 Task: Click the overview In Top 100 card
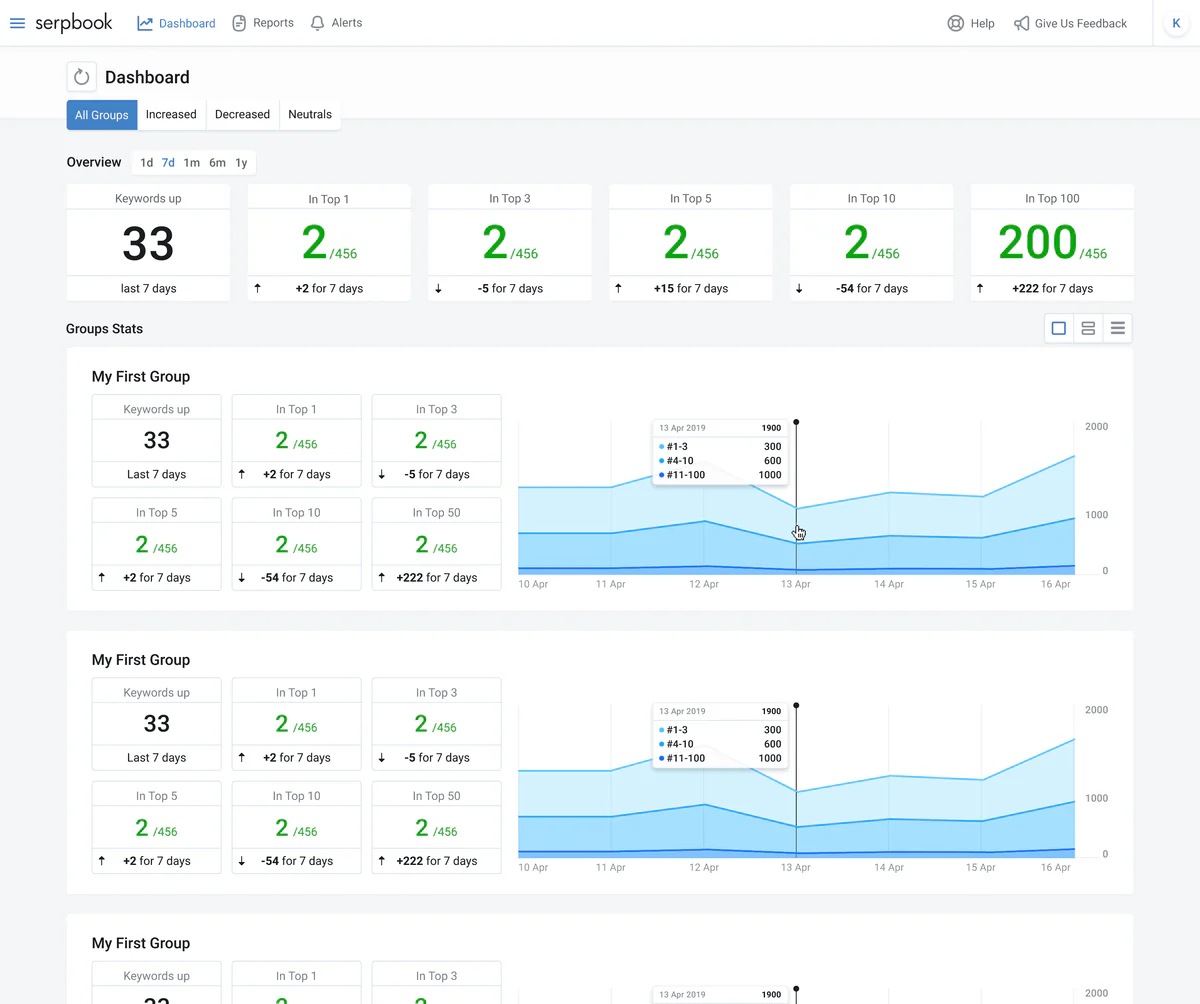click(1052, 242)
